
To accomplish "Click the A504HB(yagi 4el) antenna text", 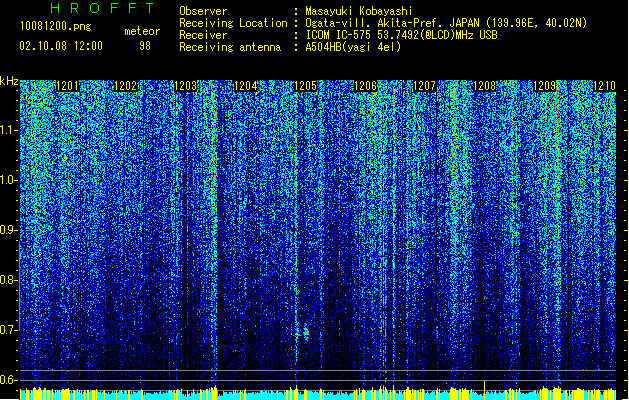I will pyautogui.click(x=353, y=47).
